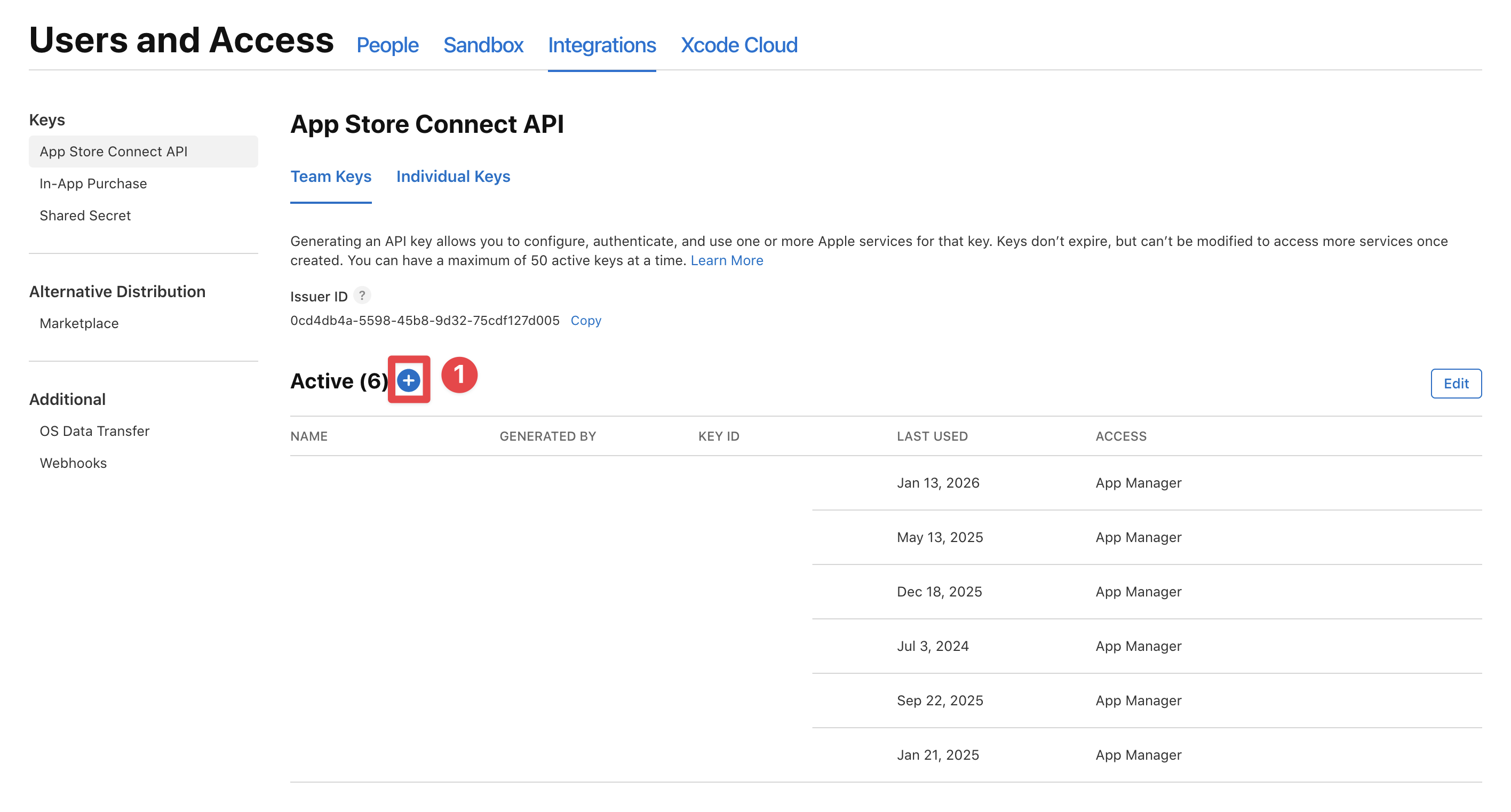Click the Edit button for active keys

tap(1456, 383)
